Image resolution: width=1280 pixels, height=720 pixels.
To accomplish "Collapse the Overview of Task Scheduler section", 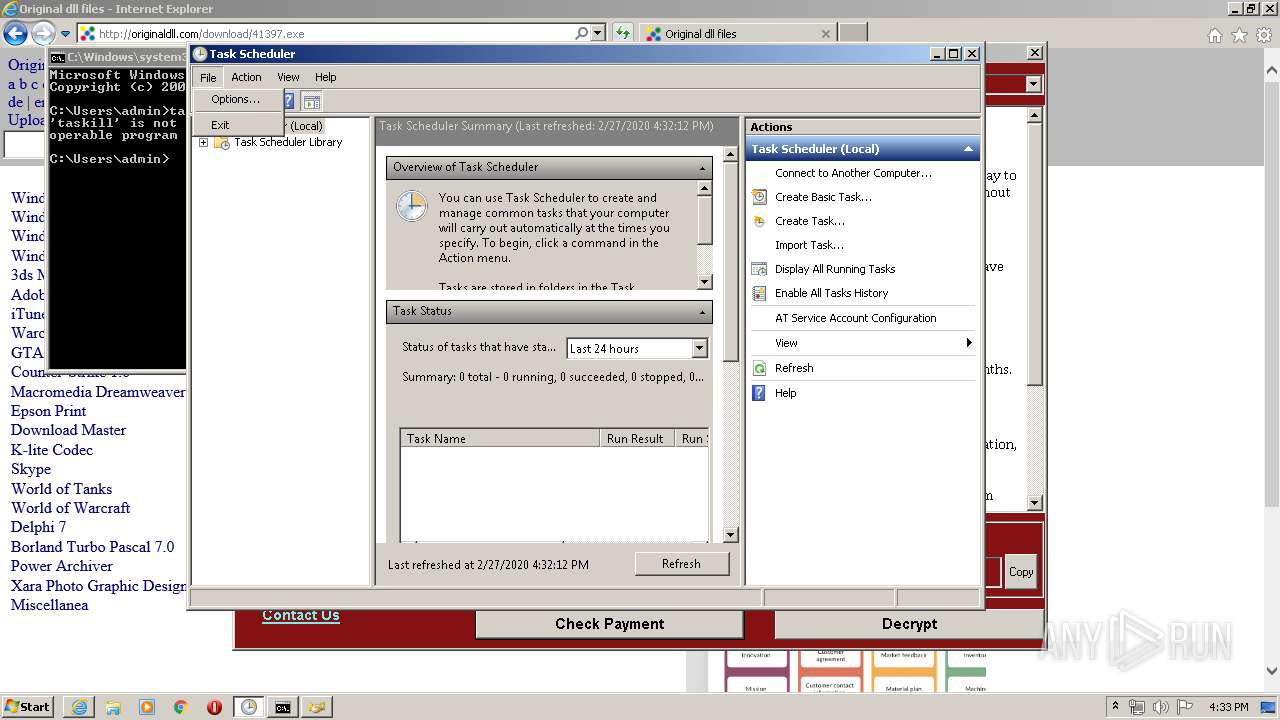I will (x=703, y=168).
